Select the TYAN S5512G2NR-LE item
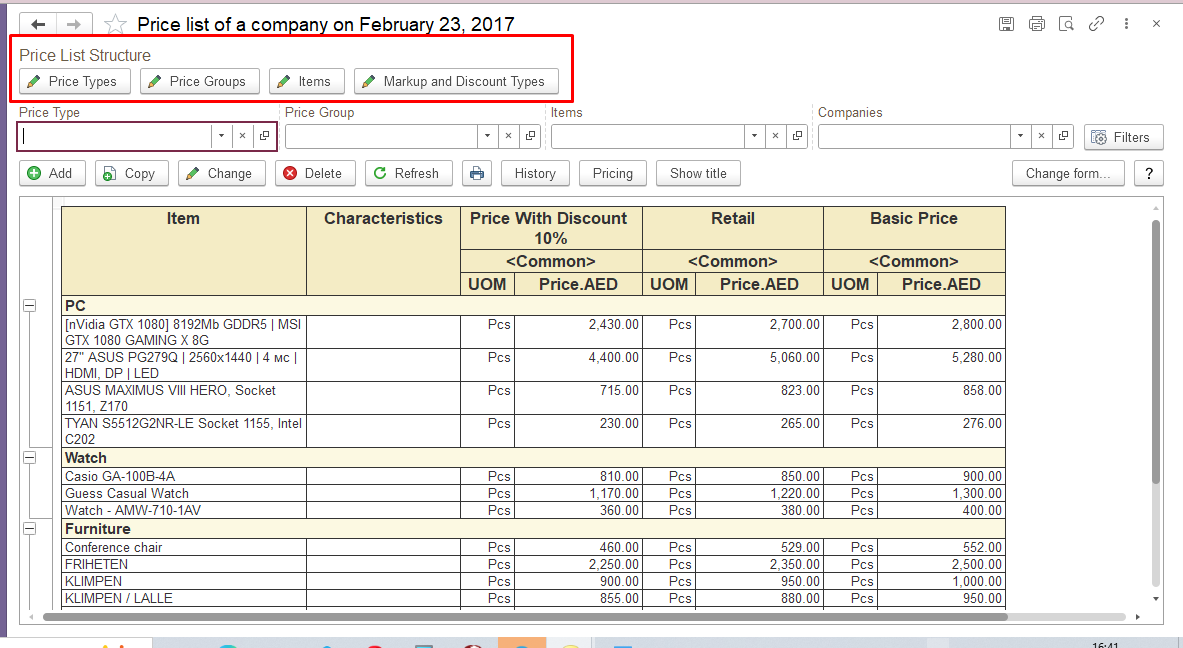1183x648 pixels. tap(184, 431)
